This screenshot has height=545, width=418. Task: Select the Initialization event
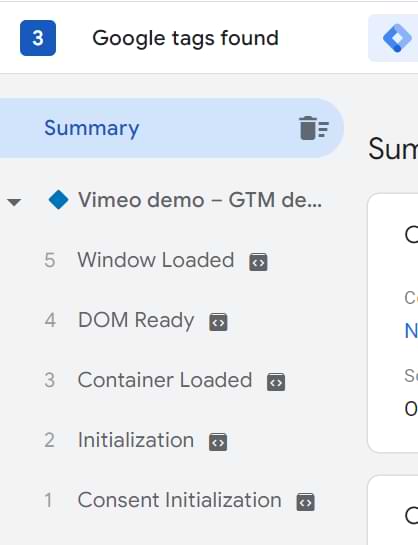pos(136,440)
